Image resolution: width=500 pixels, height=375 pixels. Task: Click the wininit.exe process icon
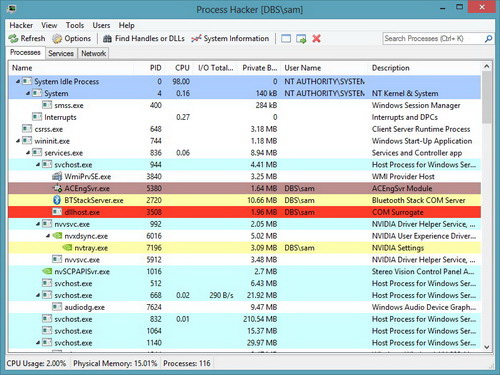tap(27, 141)
